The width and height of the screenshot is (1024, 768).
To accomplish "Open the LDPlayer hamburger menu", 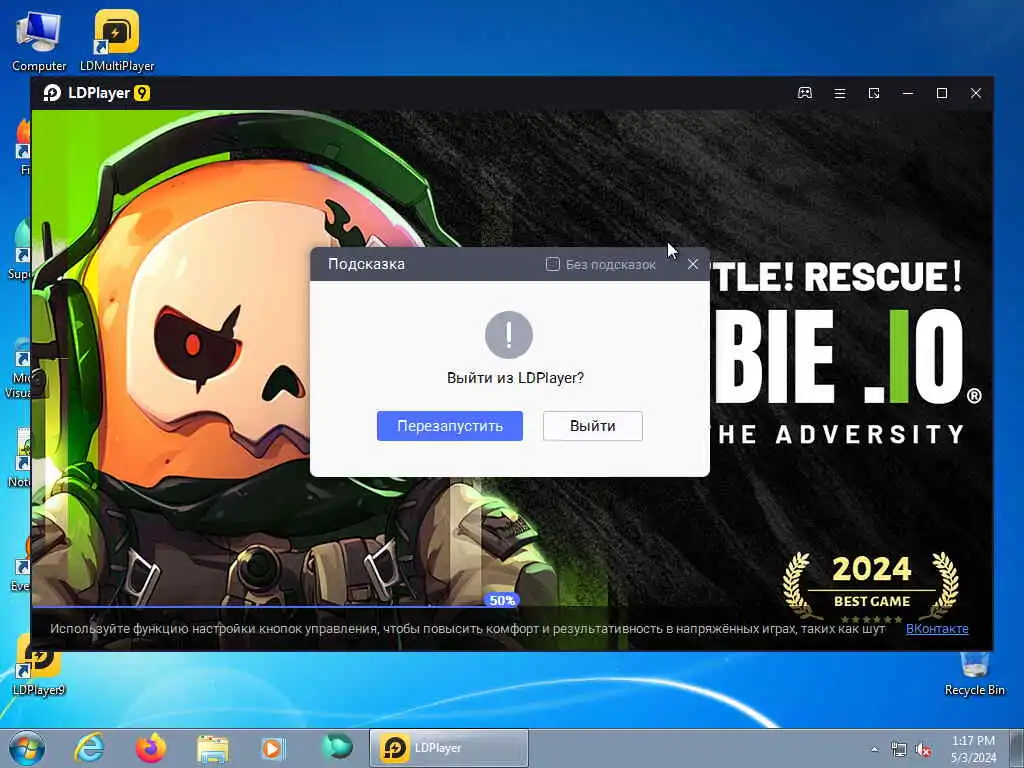I will click(840, 93).
